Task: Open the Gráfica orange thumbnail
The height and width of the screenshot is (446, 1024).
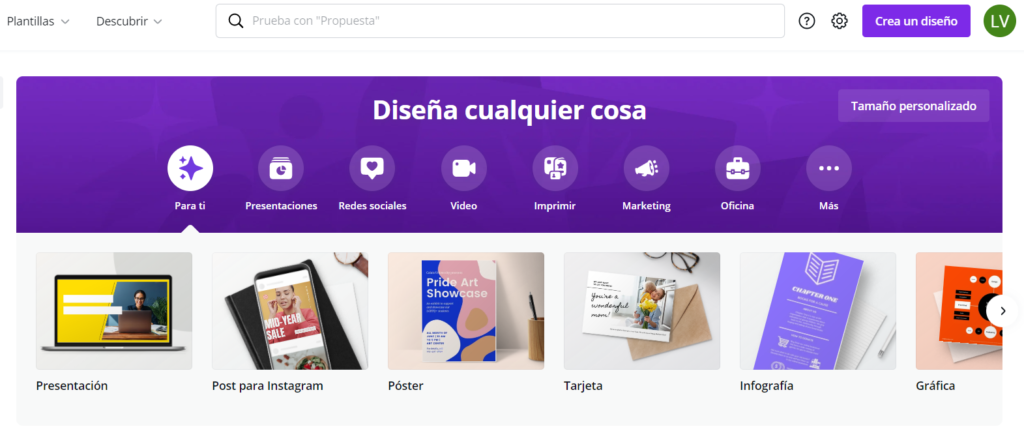Action: click(x=959, y=311)
